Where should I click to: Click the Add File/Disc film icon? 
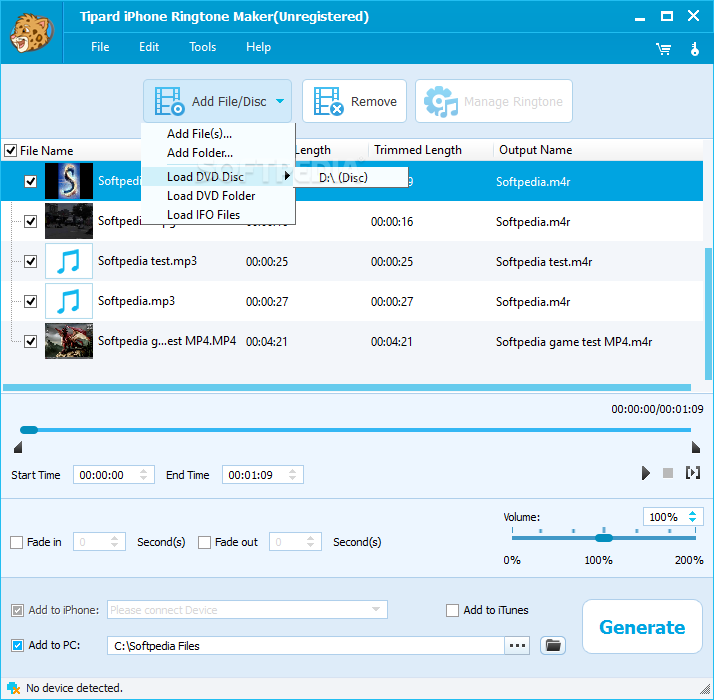point(169,101)
